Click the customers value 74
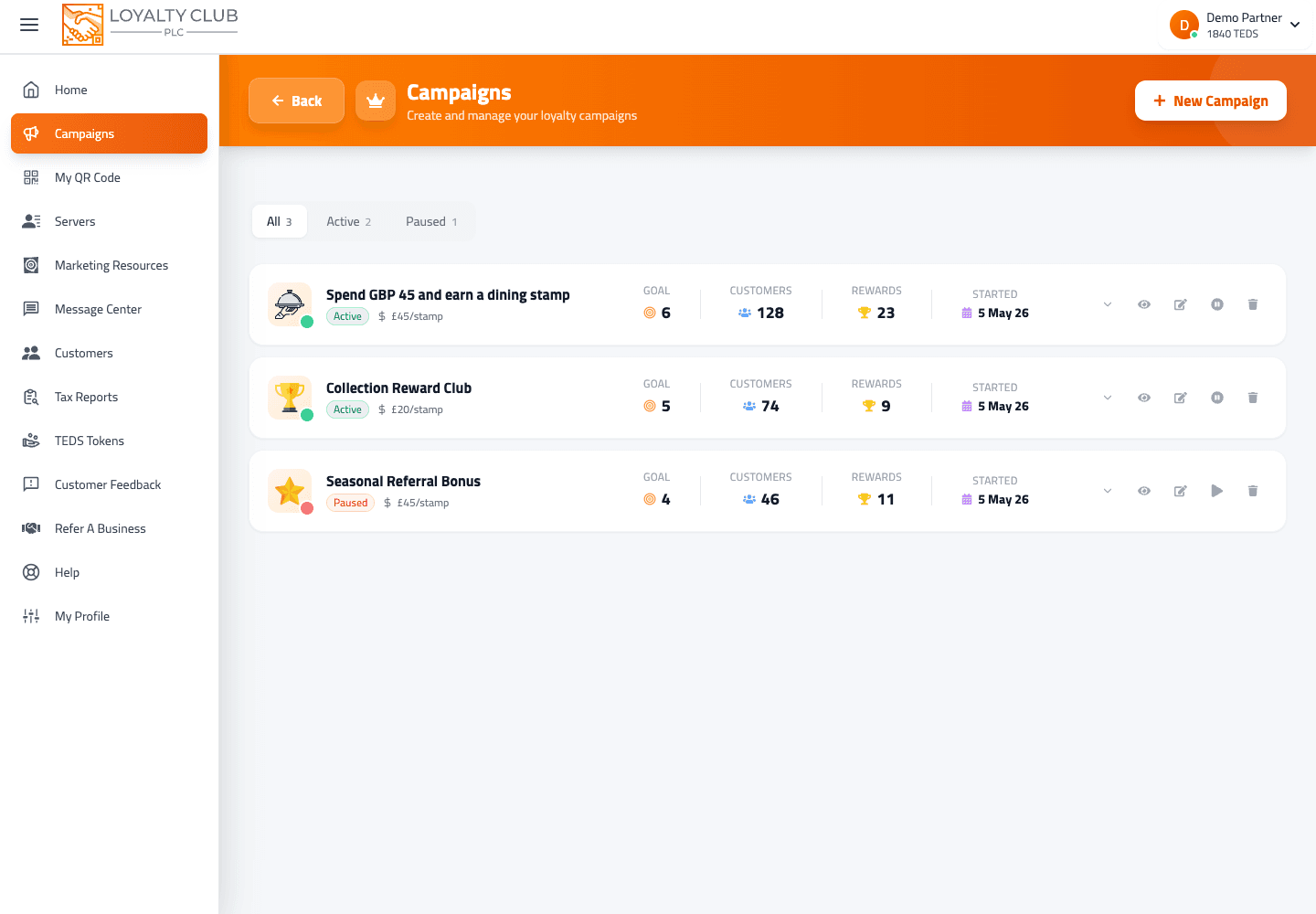Screen dimensions: 1316x914 point(770,406)
